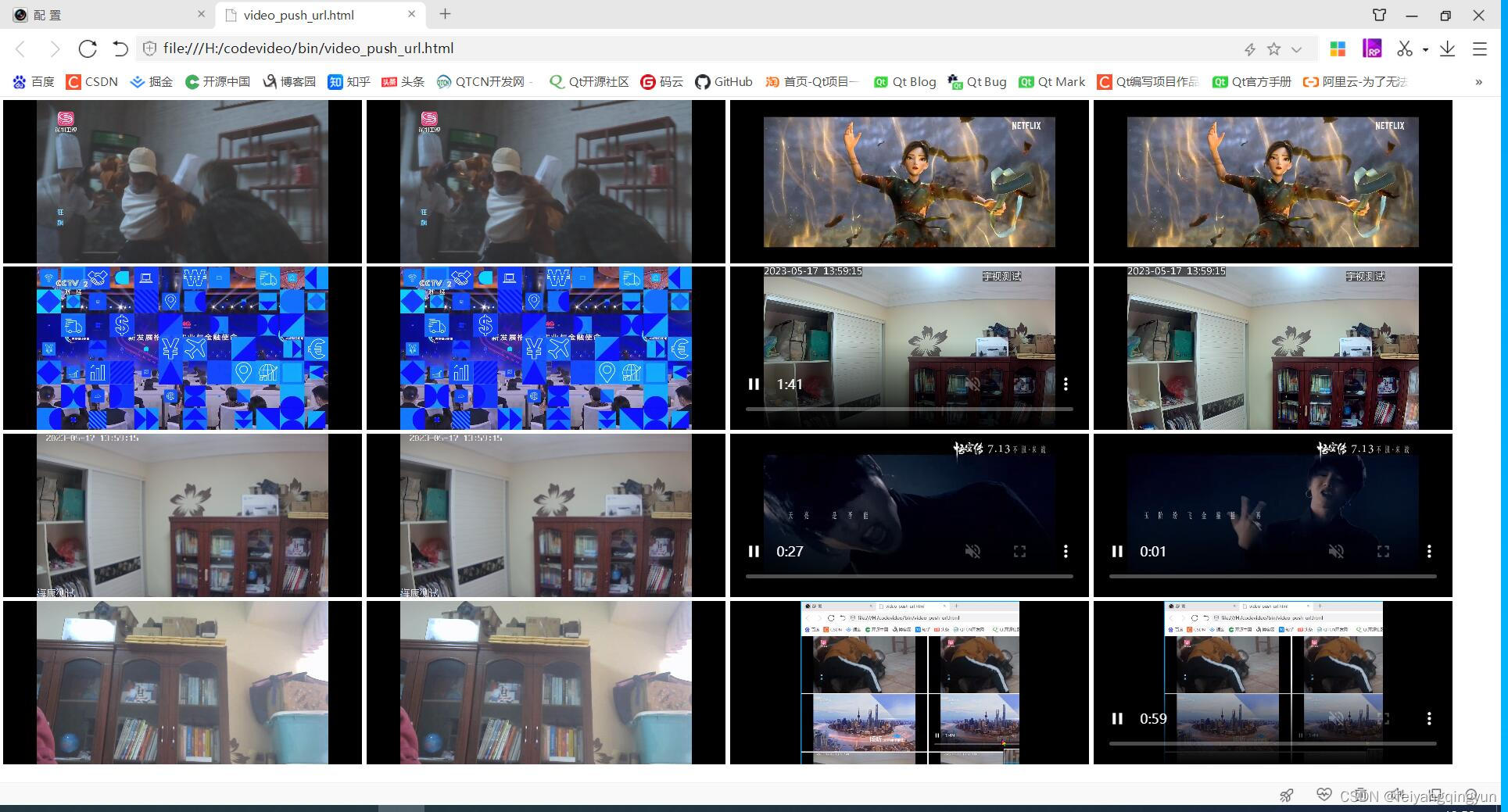This screenshot has height=812, width=1508.
Task: Open the Qt Mark bookmark
Action: pos(1052,81)
